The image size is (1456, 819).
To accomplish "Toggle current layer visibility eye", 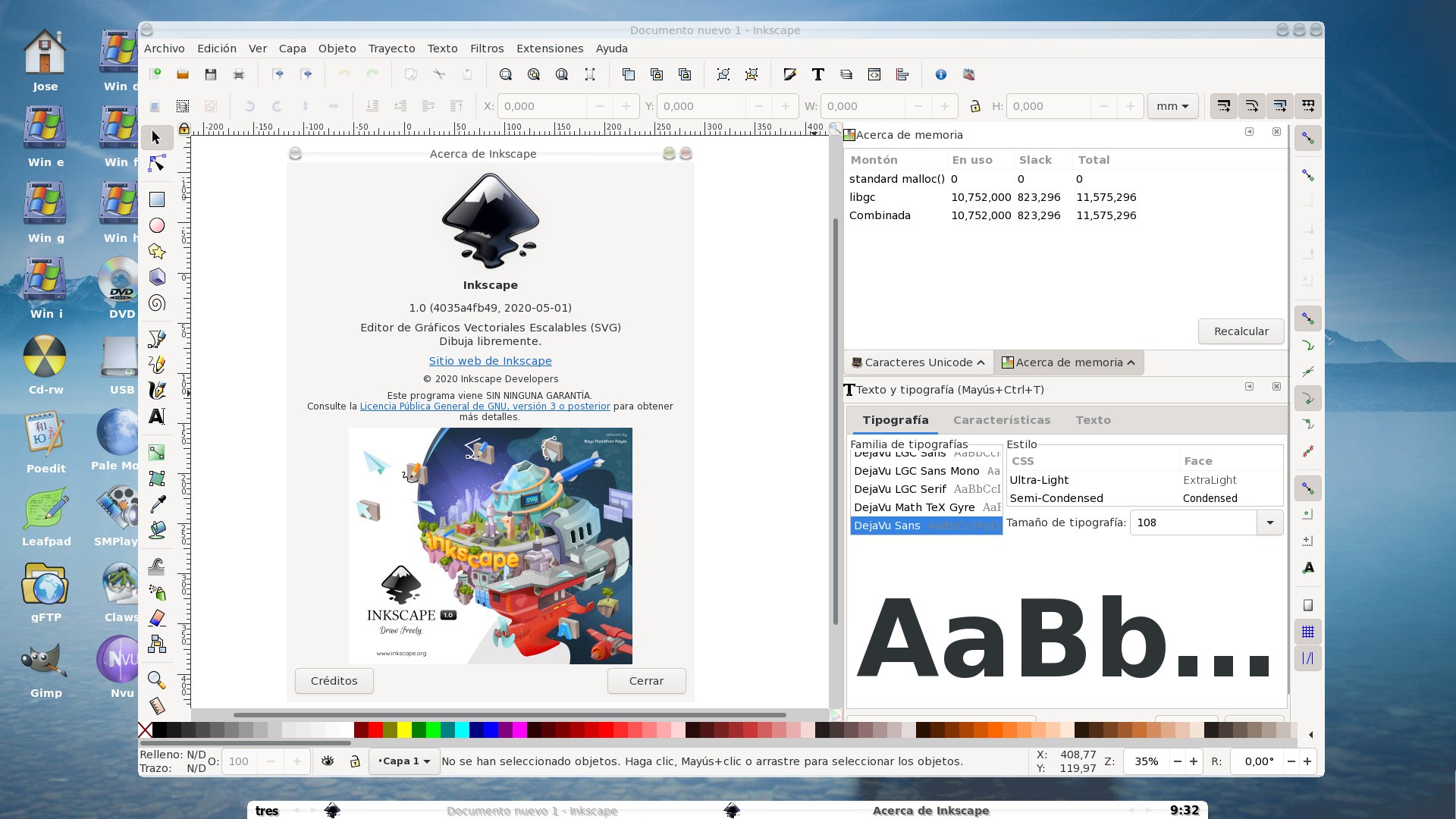I will click(328, 761).
